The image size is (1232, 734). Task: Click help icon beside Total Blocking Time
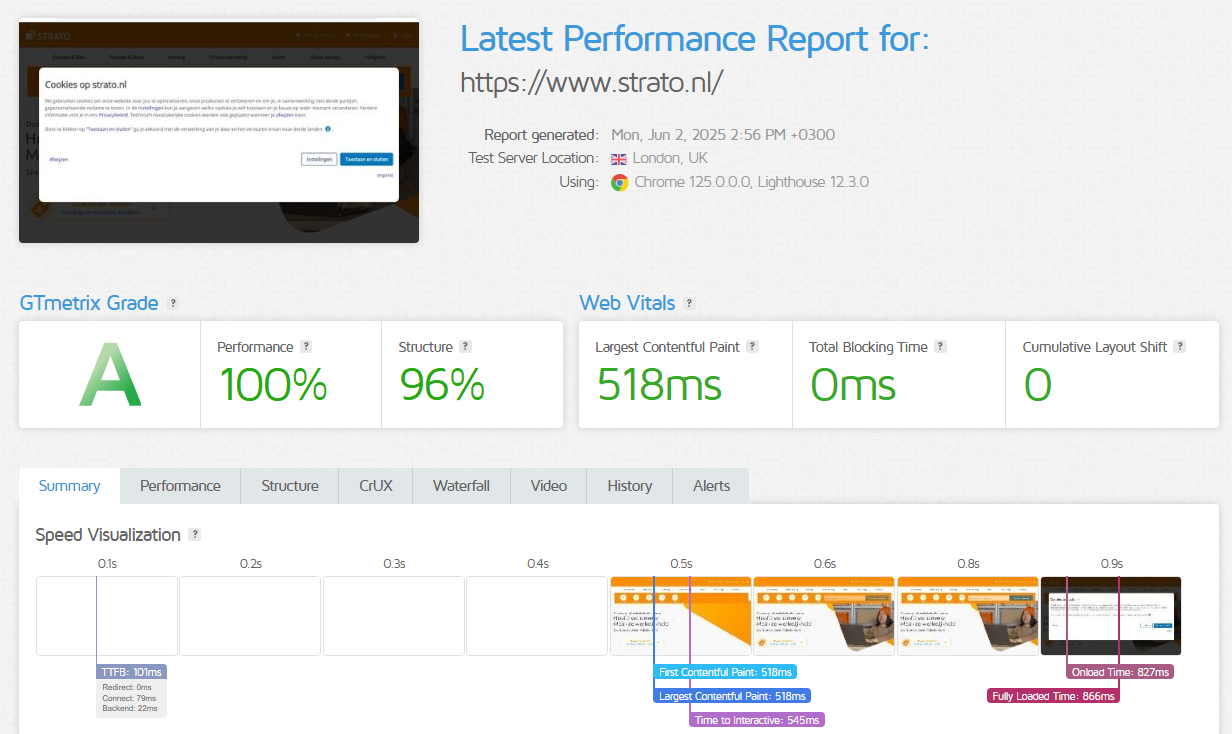940,346
